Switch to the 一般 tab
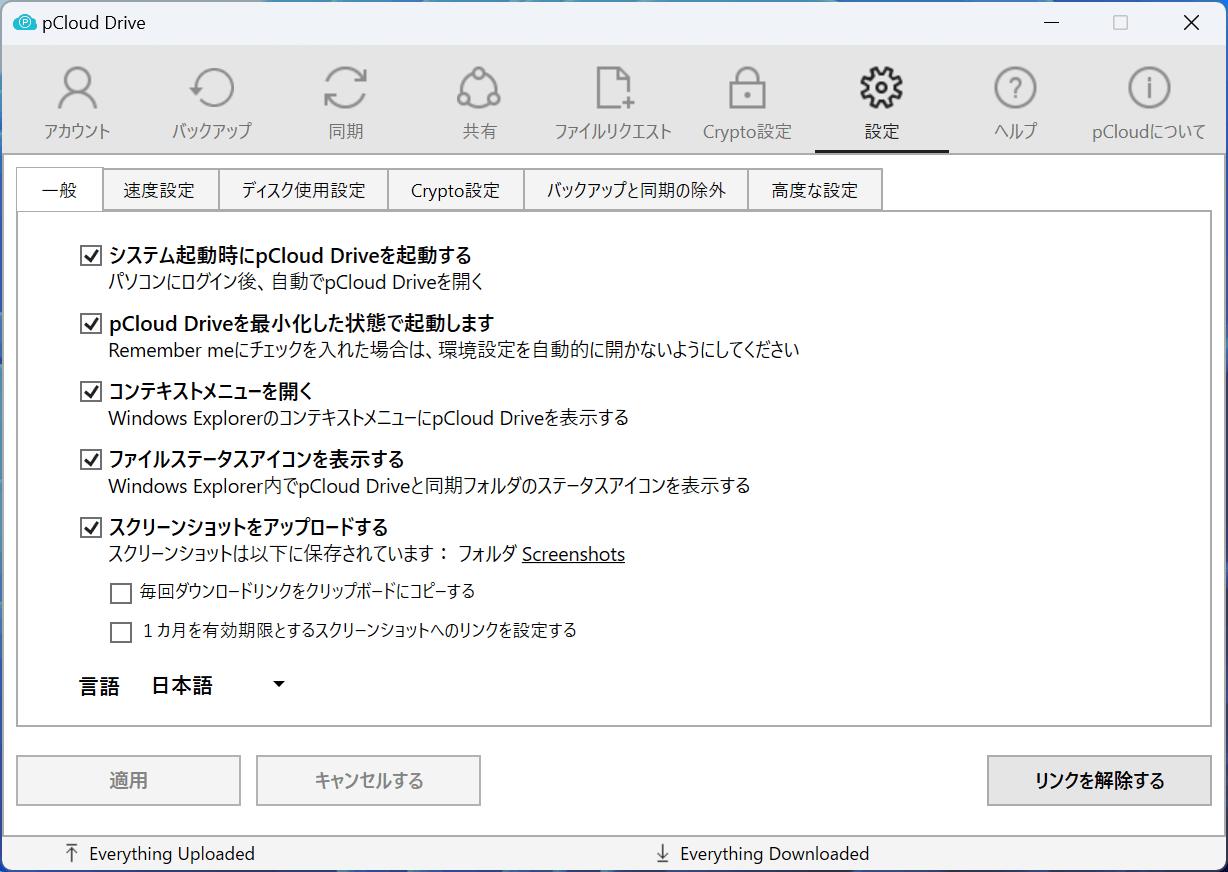1228x872 pixels. pyautogui.click(x=60, y=190)
